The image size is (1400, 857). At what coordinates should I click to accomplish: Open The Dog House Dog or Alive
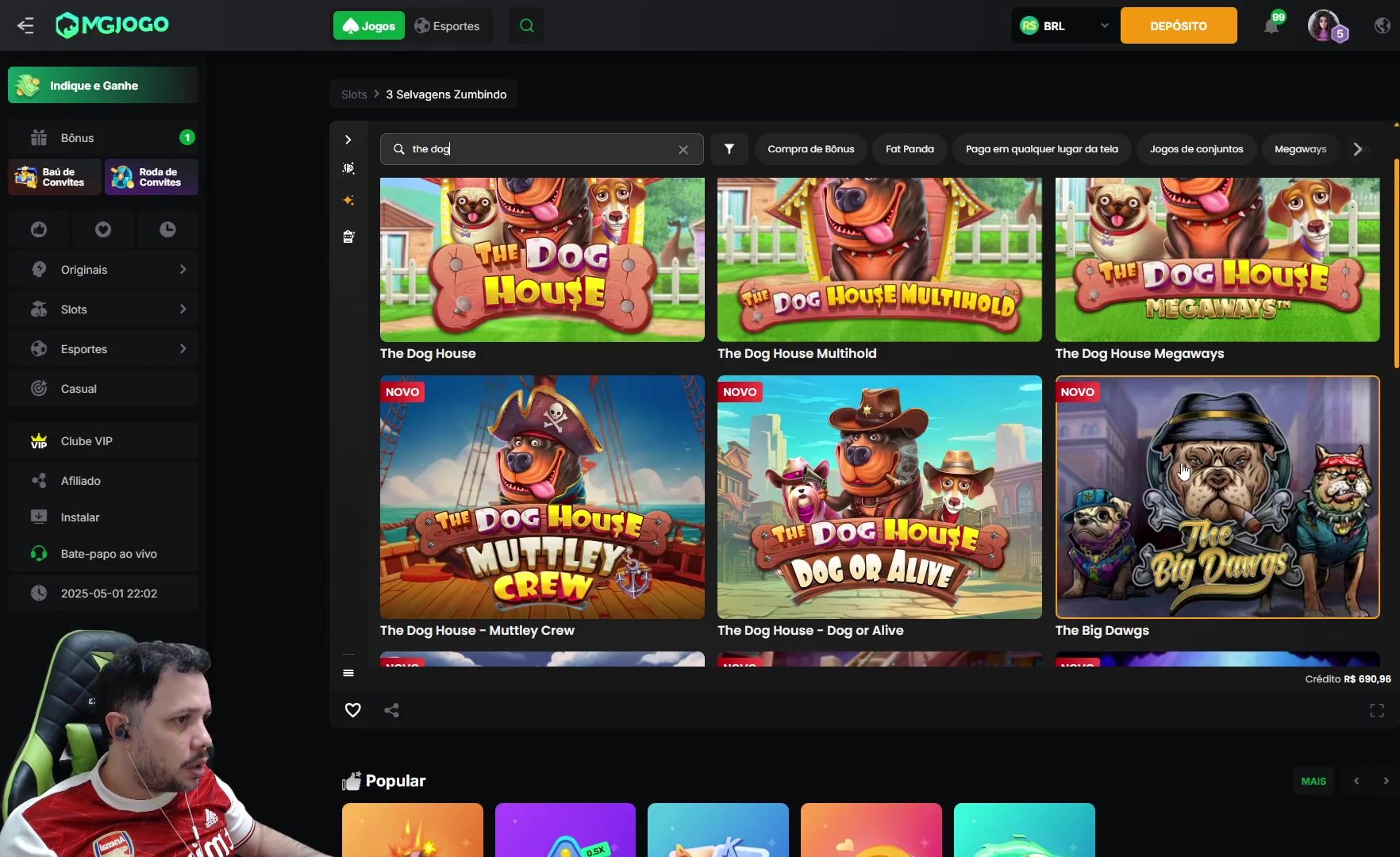(x=879, y=497)
